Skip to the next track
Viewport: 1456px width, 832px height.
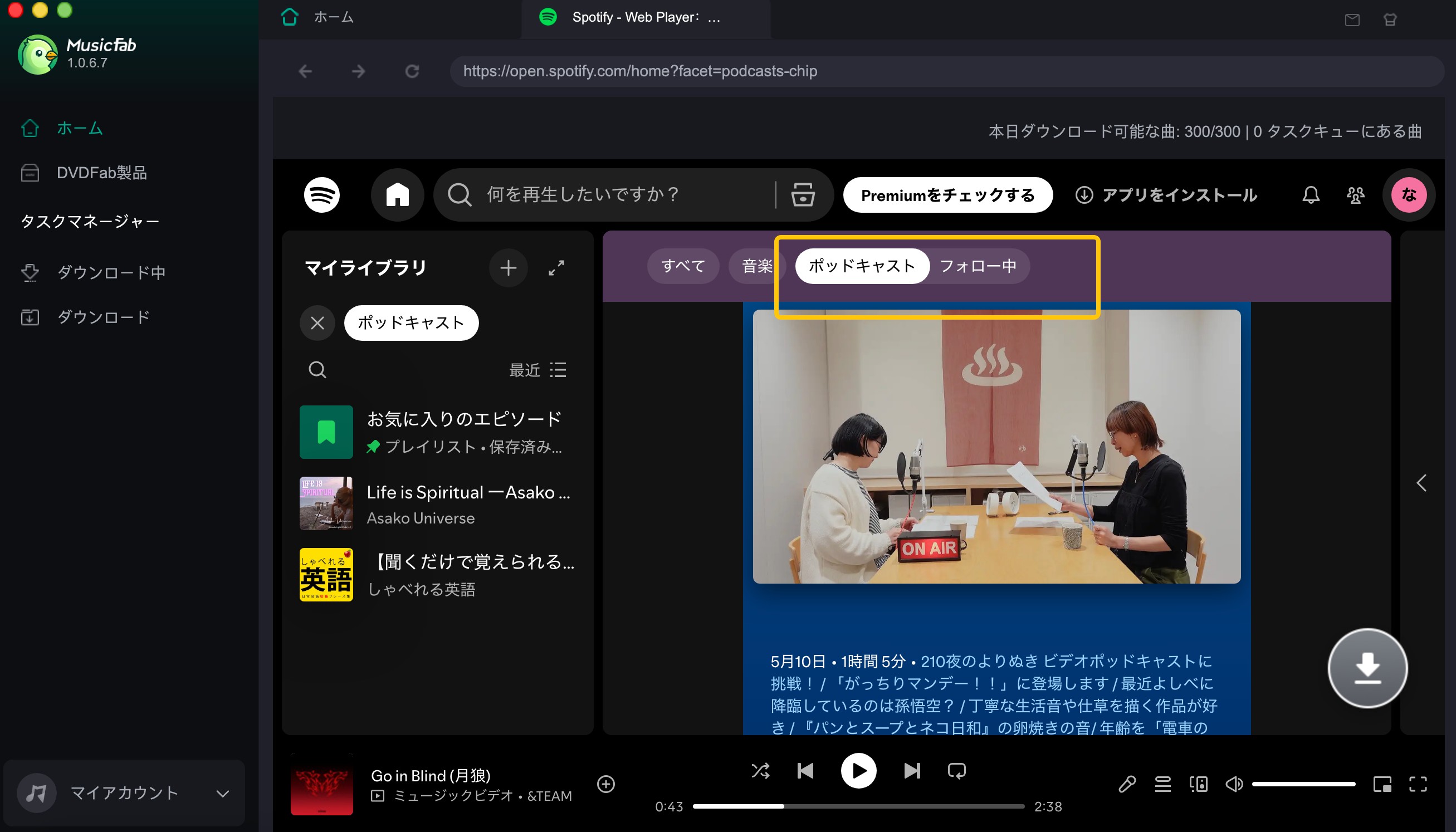click(x=912, y=771)
